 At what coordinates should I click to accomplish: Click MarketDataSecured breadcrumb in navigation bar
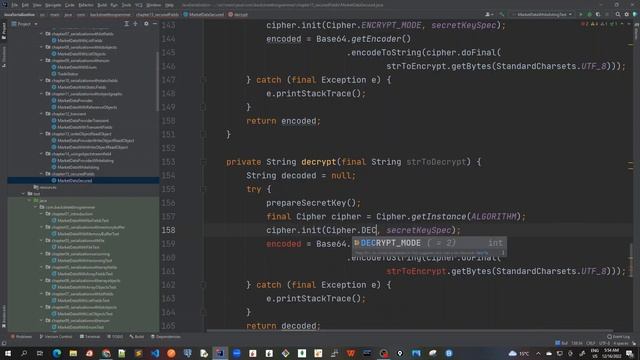204,14
